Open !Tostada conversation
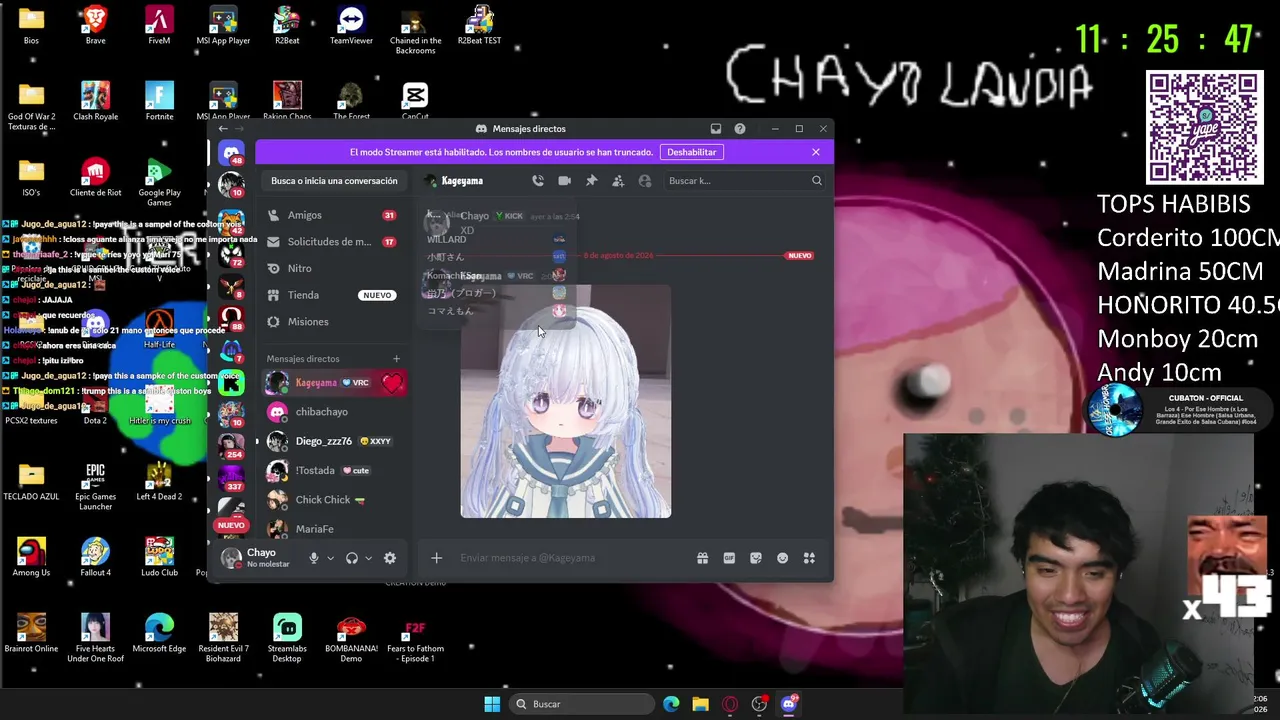This screenshot has width=1280, height=720. 334,470
